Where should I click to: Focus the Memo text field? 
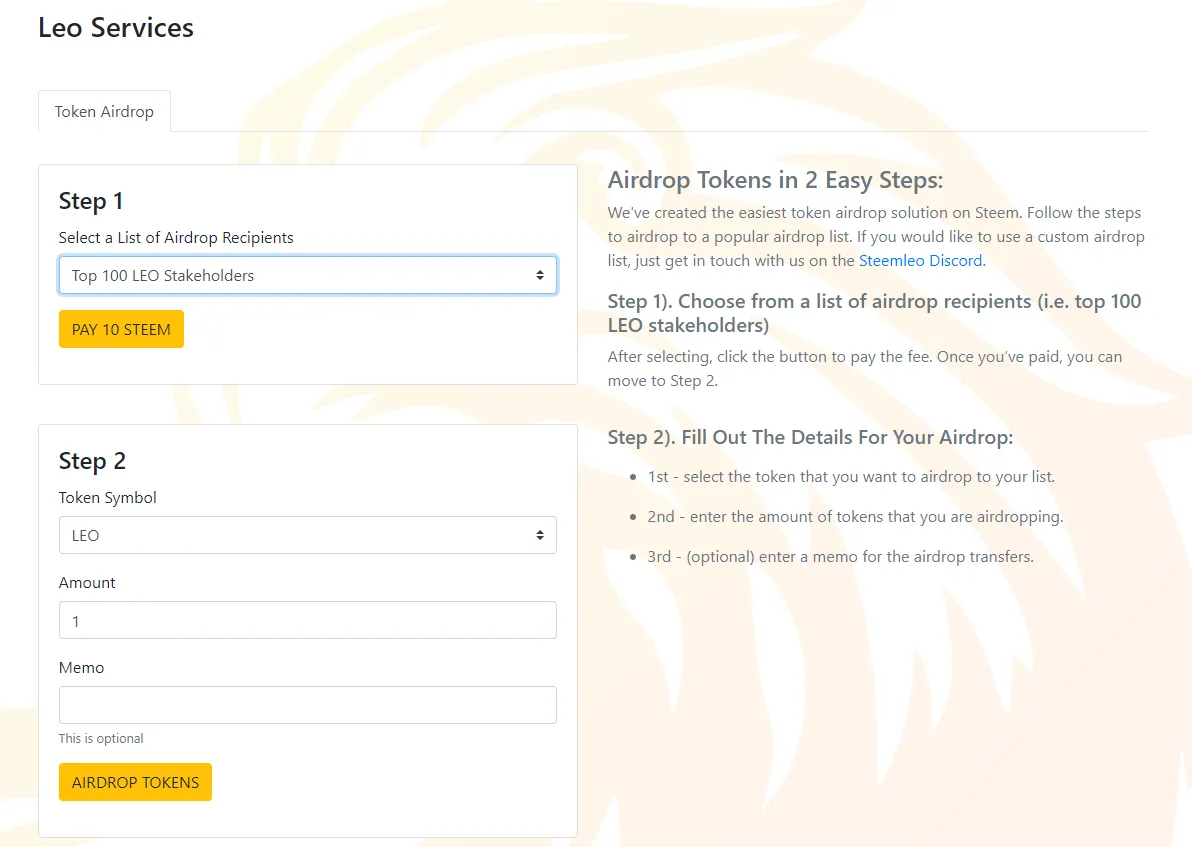pos(308,706)
